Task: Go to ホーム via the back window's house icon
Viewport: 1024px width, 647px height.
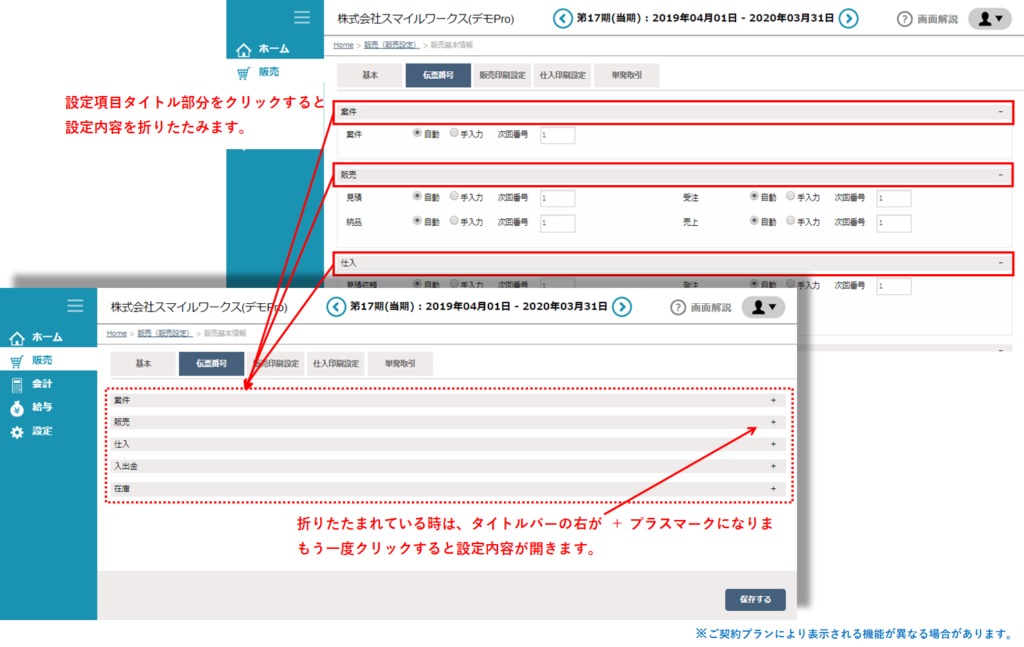Action: click(244, 50)
